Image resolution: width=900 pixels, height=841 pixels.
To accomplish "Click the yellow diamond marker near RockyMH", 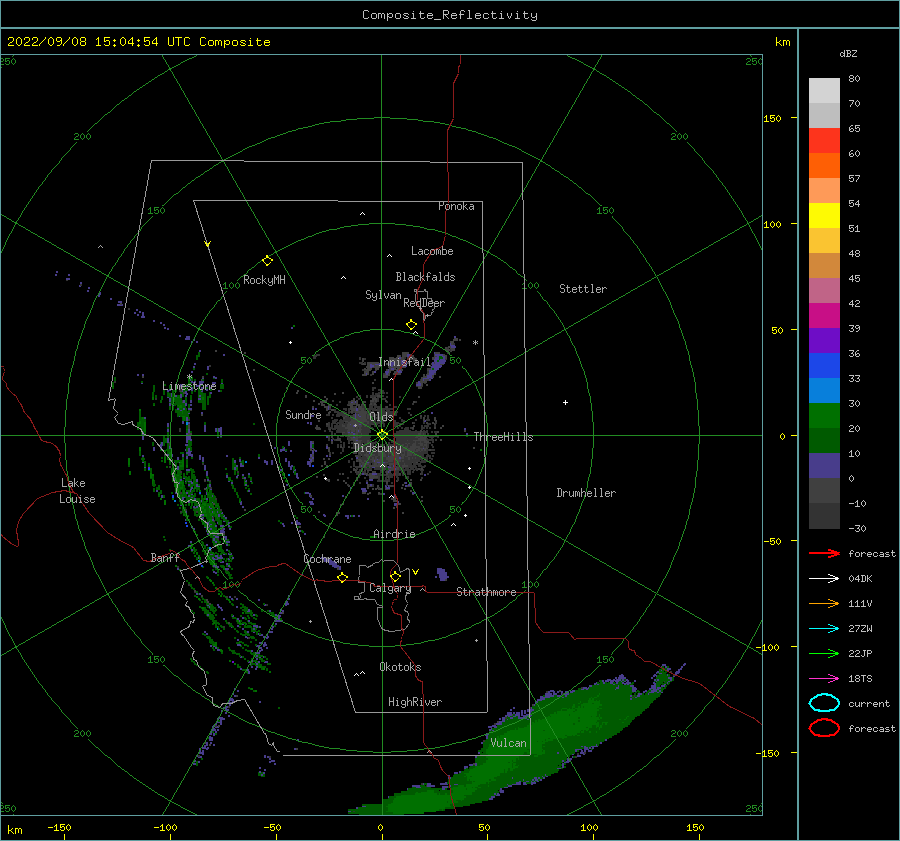I will coord(267,261).
